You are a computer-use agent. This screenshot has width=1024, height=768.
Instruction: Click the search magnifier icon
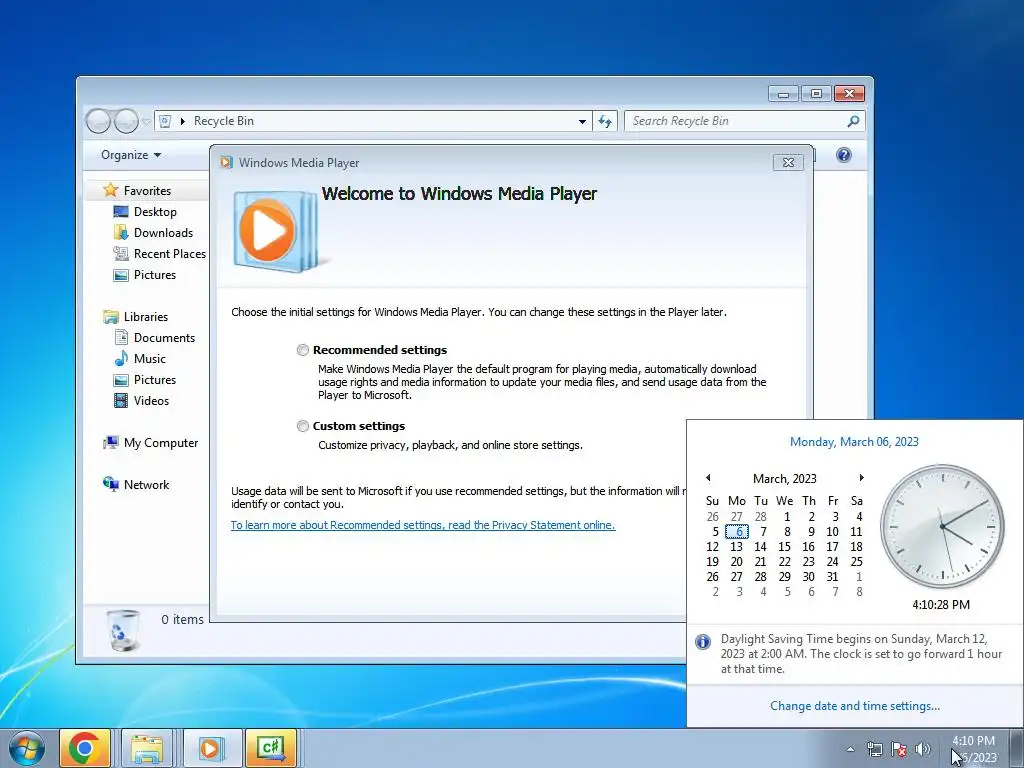(853, 121)
